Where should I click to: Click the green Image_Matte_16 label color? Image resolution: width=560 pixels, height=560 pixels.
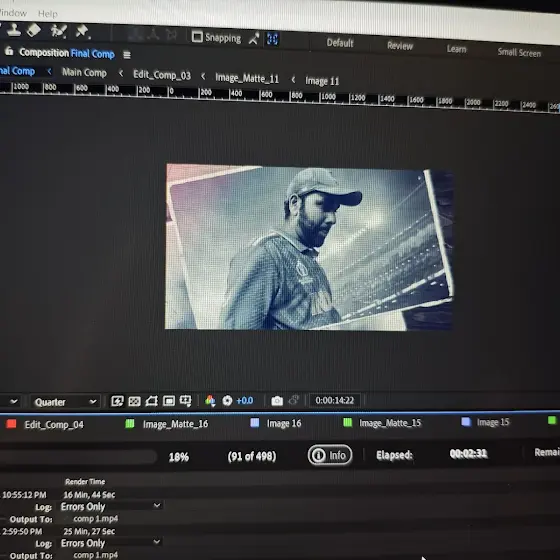click(x=130, y=424)
